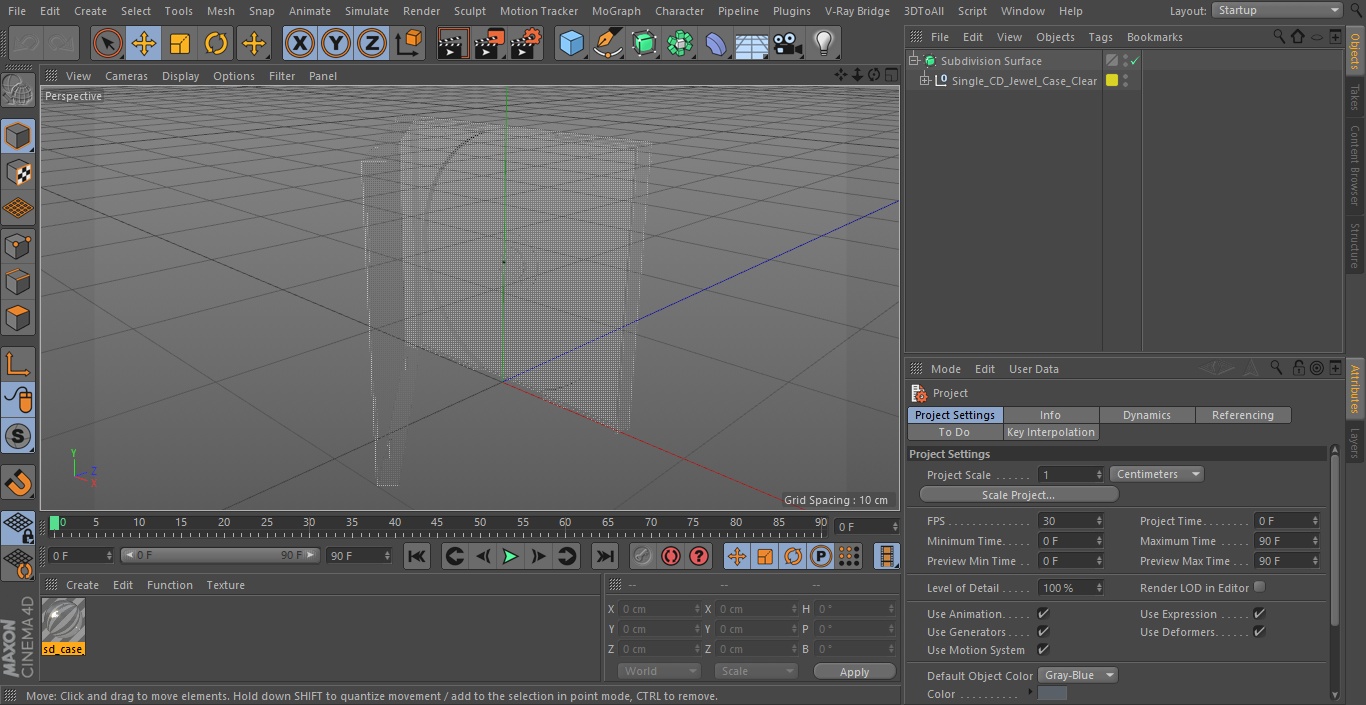Image resolution: width=1366 pixels, height=705 pixels.
Task: Toggle Y axis lock
Action: (x=336, y=43)
